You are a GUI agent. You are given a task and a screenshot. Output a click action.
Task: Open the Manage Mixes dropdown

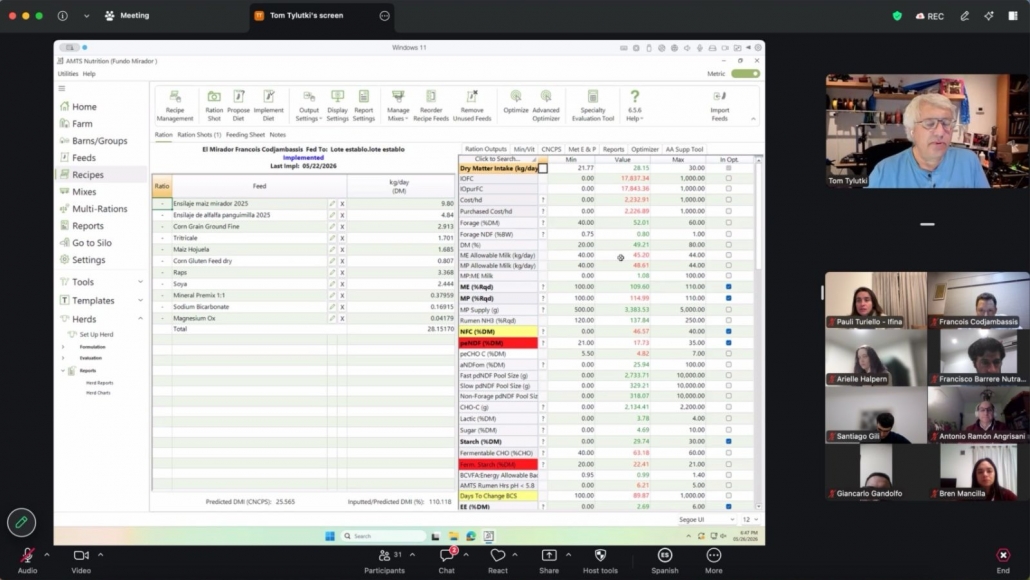398,106
